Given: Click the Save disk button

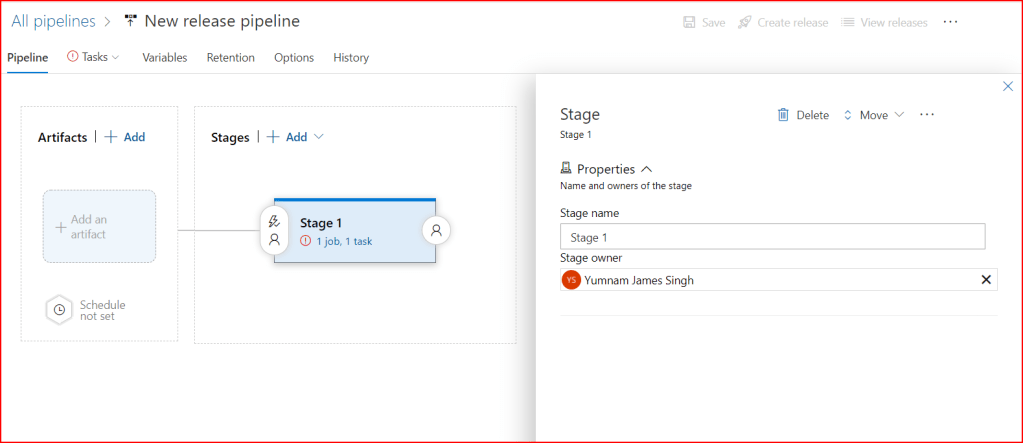Looking at the screenshot, I should [704, 22].
